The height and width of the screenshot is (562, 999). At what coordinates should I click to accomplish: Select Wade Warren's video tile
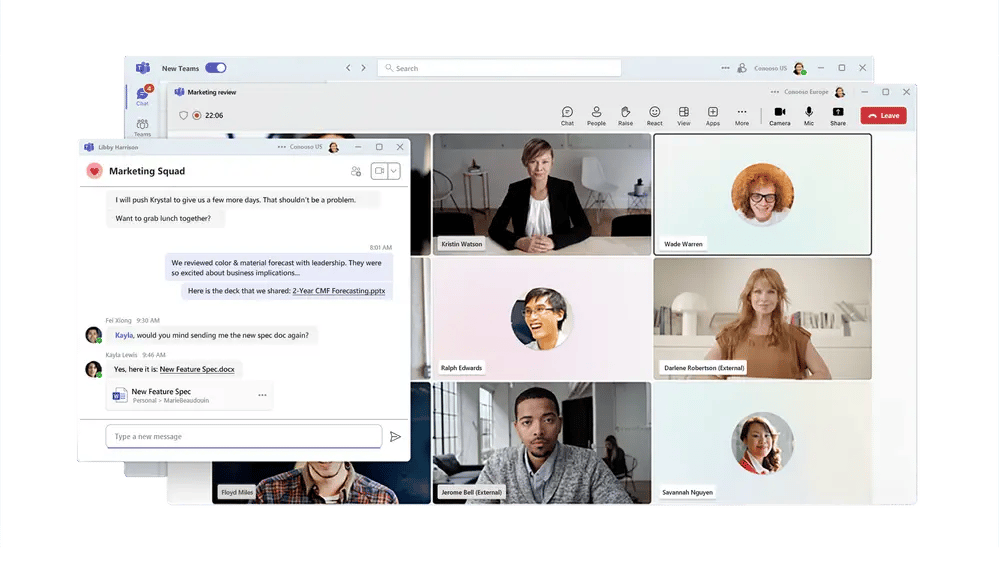click(x=762, y=195)
